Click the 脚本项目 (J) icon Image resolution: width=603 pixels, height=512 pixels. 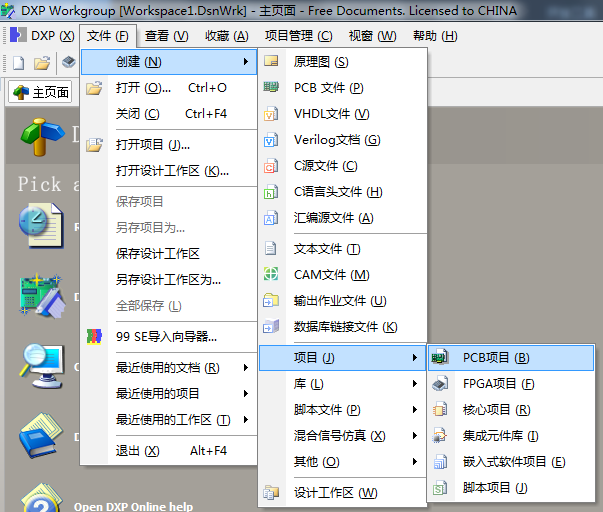click(x=440, y=487)
